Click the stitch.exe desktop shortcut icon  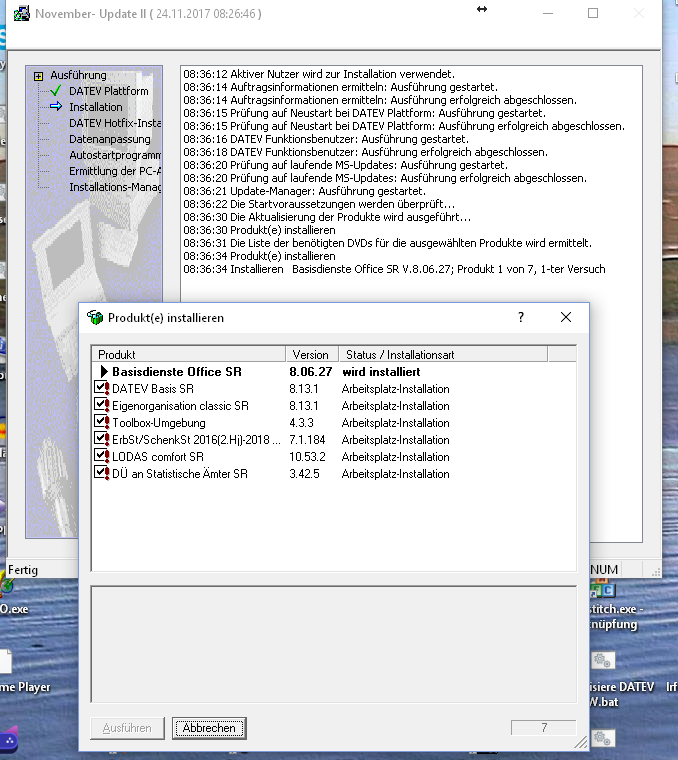(x=603, y=590)
